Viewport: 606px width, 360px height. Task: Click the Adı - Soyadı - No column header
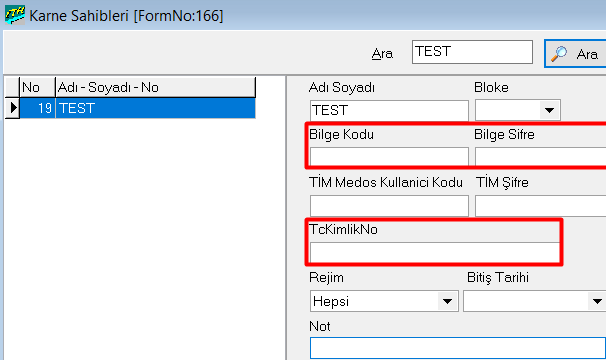point(155,87)
